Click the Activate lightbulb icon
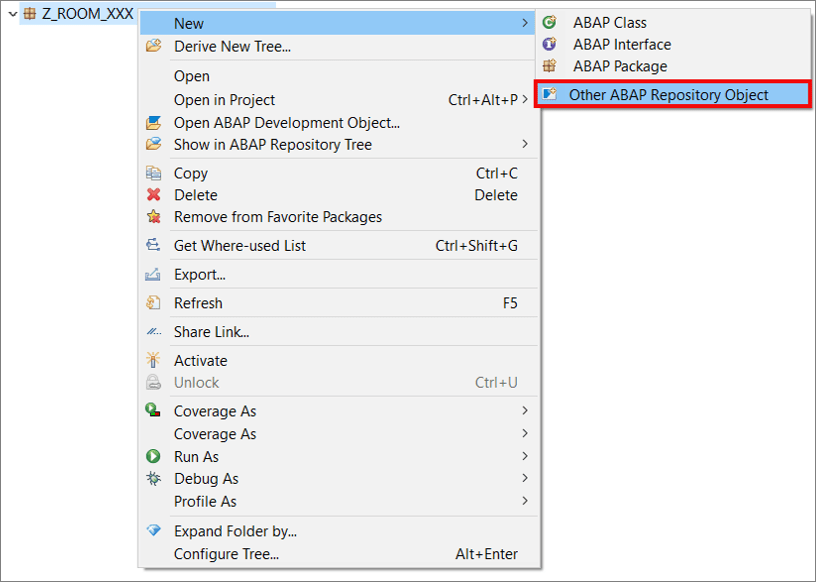 point(155,360)
